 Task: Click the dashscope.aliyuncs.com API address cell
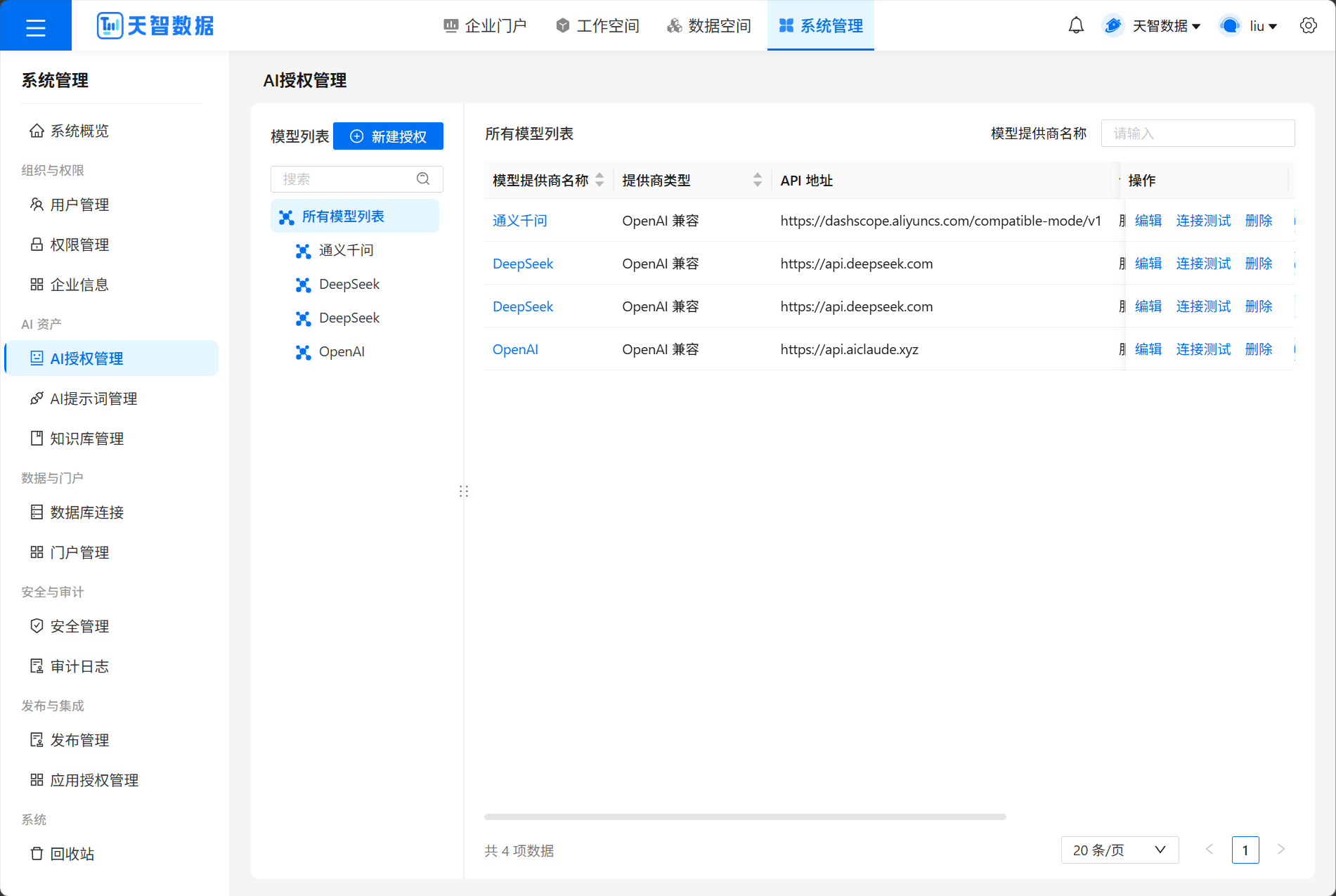pyautogui.click(x=940, y=221)
